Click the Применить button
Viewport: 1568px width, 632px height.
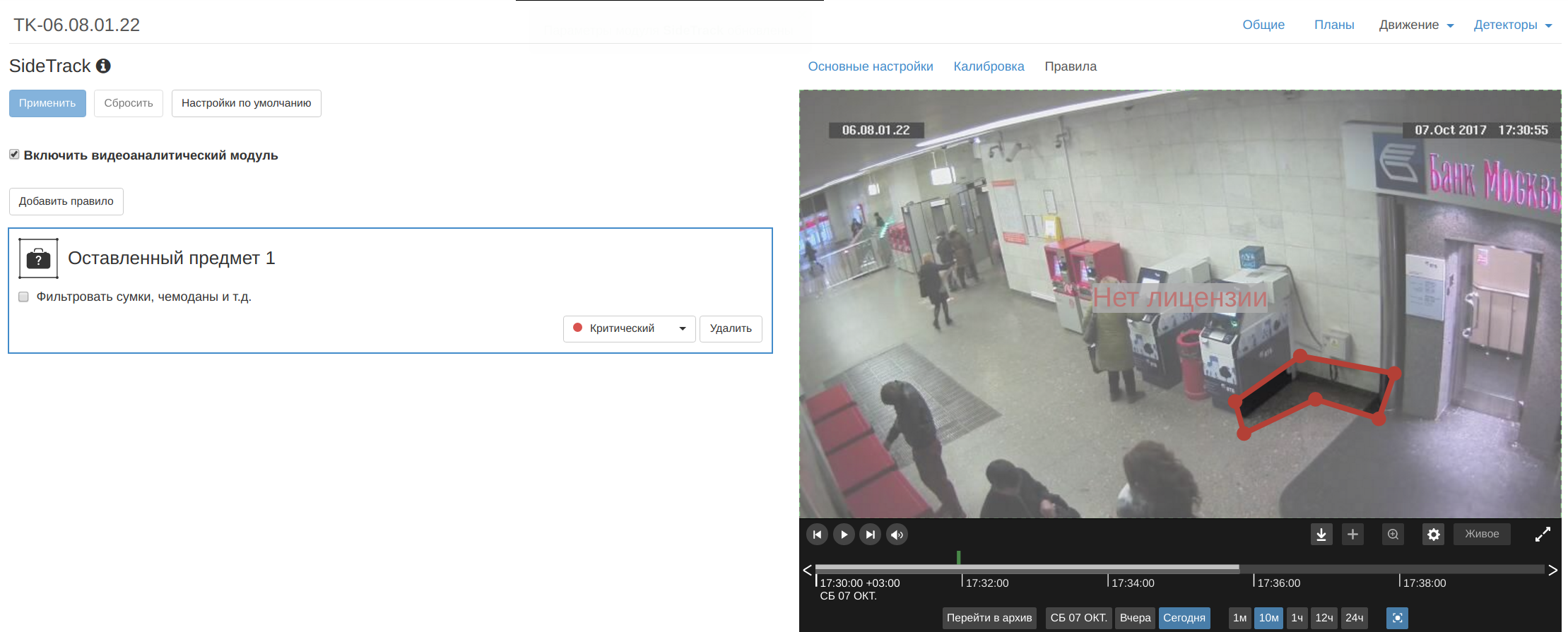tap(47, 103)
